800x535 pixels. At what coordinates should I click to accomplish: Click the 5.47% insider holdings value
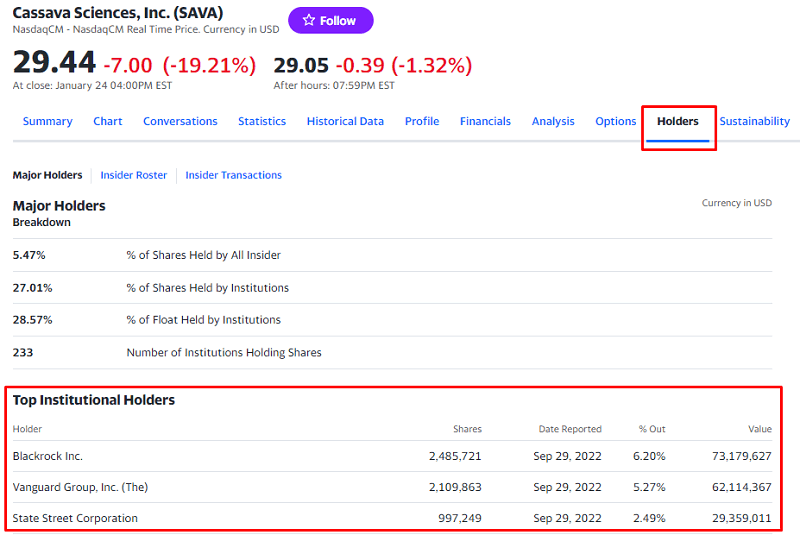[x=29, y=255]
